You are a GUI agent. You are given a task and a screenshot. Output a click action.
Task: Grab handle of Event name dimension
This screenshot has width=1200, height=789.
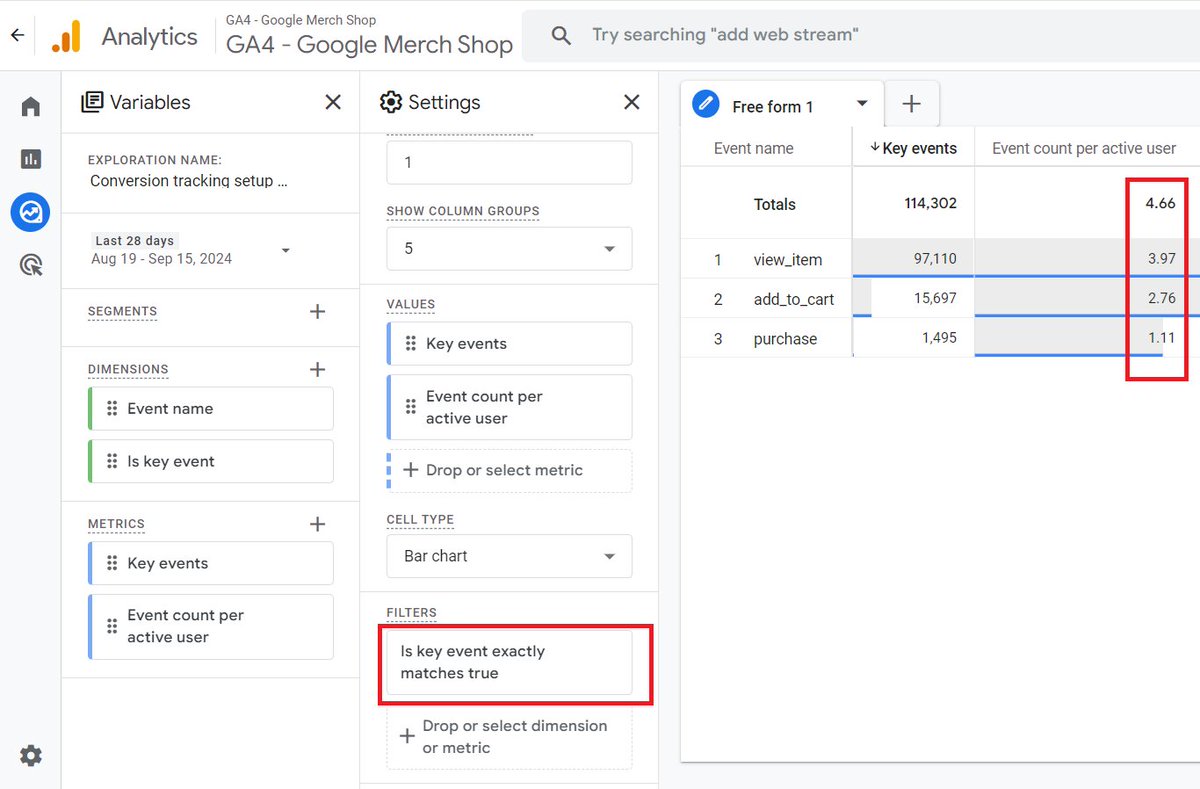point(112,408)
